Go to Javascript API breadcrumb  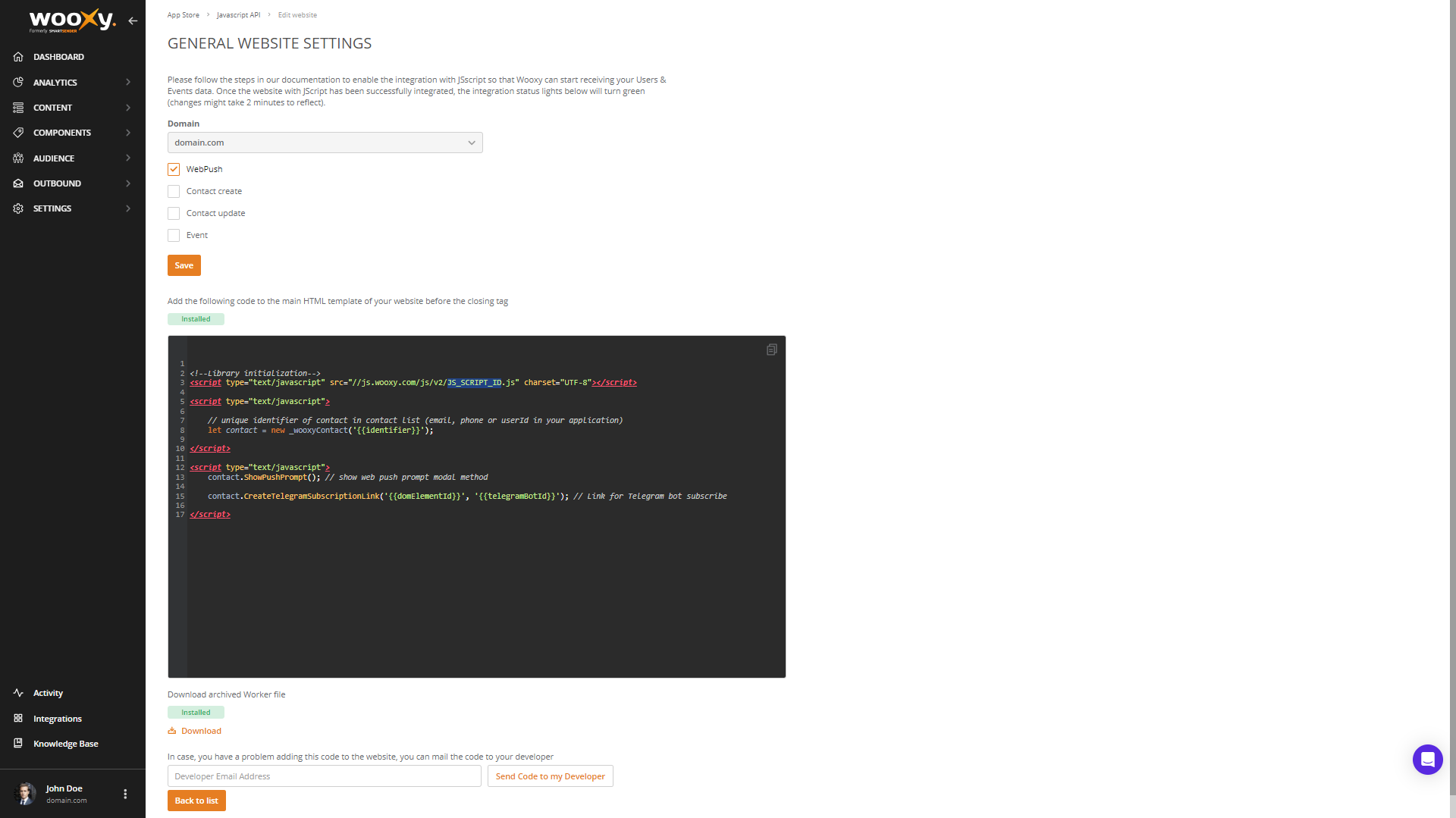click(x=238, y=15)
